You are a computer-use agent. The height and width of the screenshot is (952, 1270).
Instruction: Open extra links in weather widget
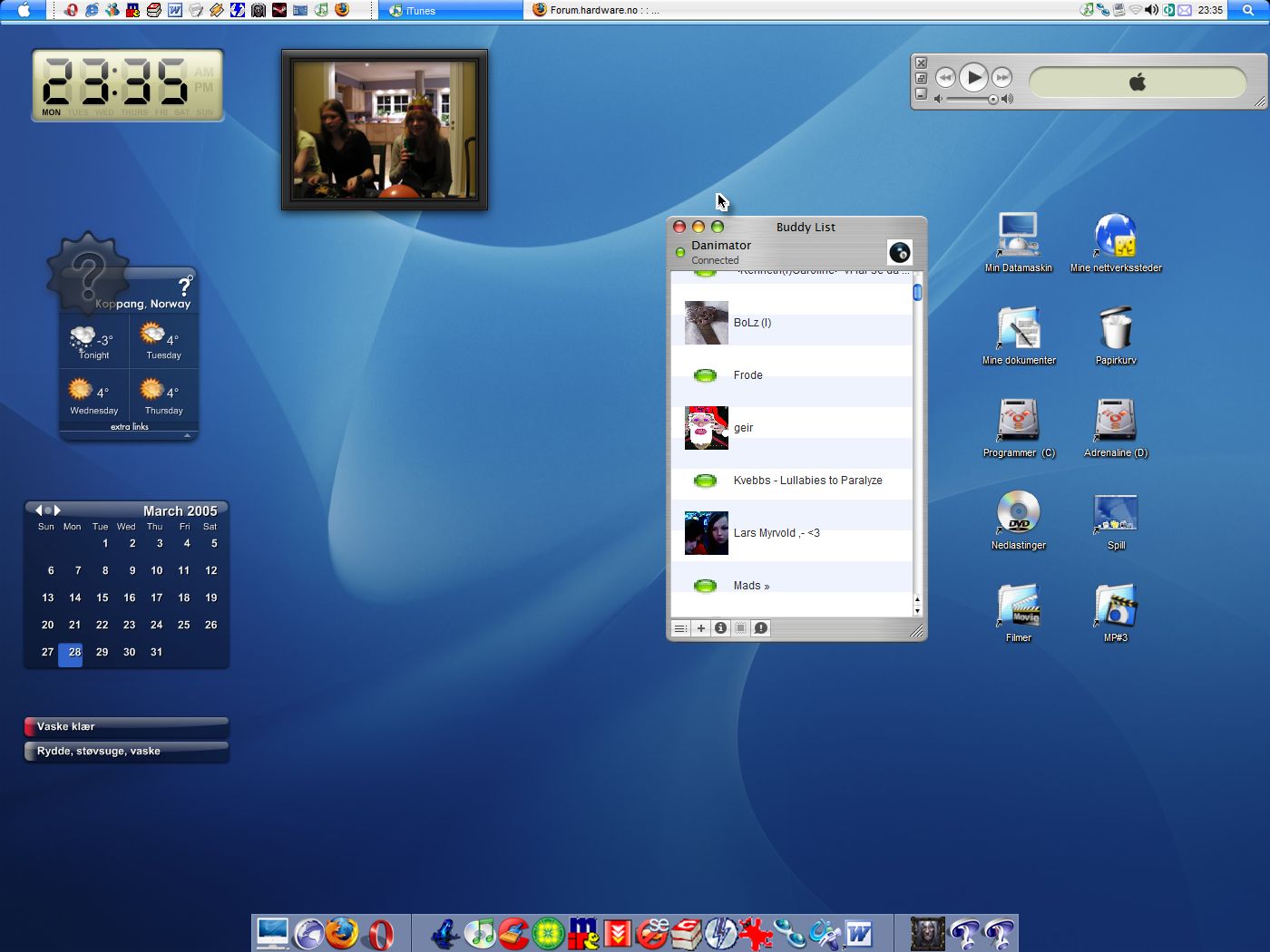pos(130,427)
